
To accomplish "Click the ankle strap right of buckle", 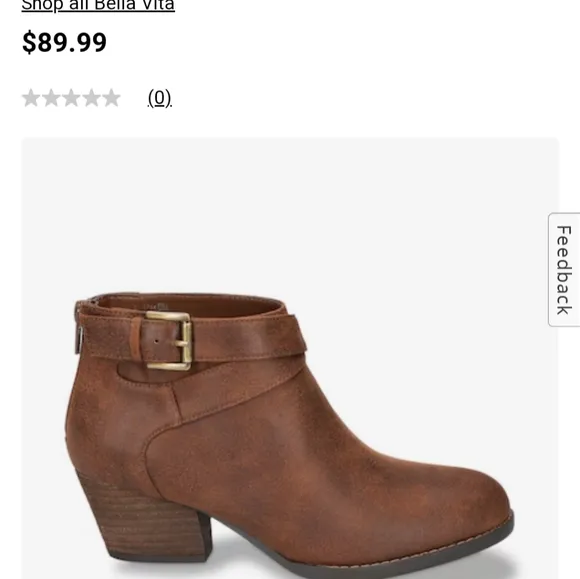I will coord(250,339).
